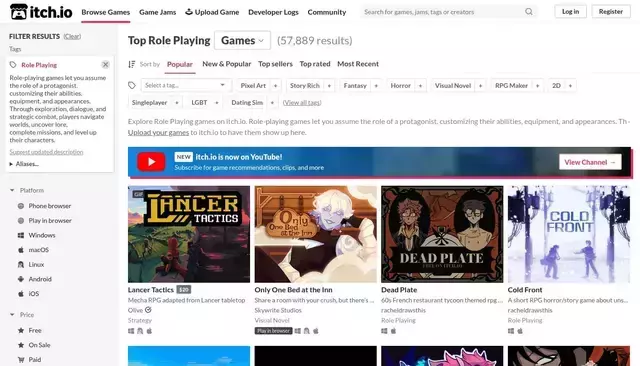Click the itch.io logo
Screen dimensions: 640x366
[x=41, y=12]
